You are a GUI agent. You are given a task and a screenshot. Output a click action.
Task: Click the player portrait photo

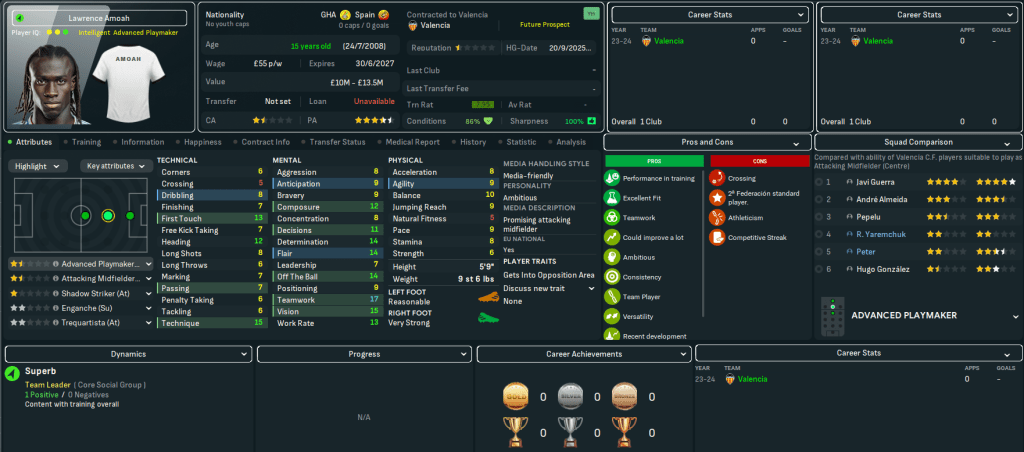(40, 80)
